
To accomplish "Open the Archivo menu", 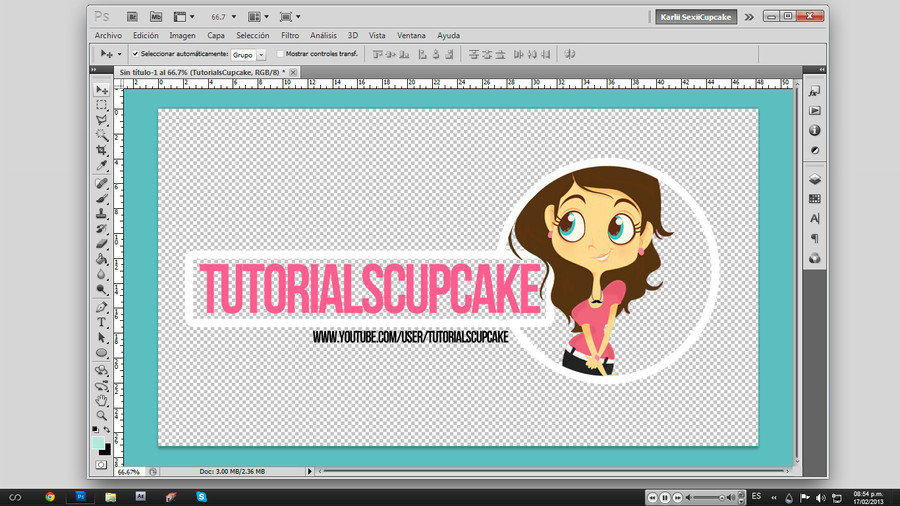I will pos(108,36).
